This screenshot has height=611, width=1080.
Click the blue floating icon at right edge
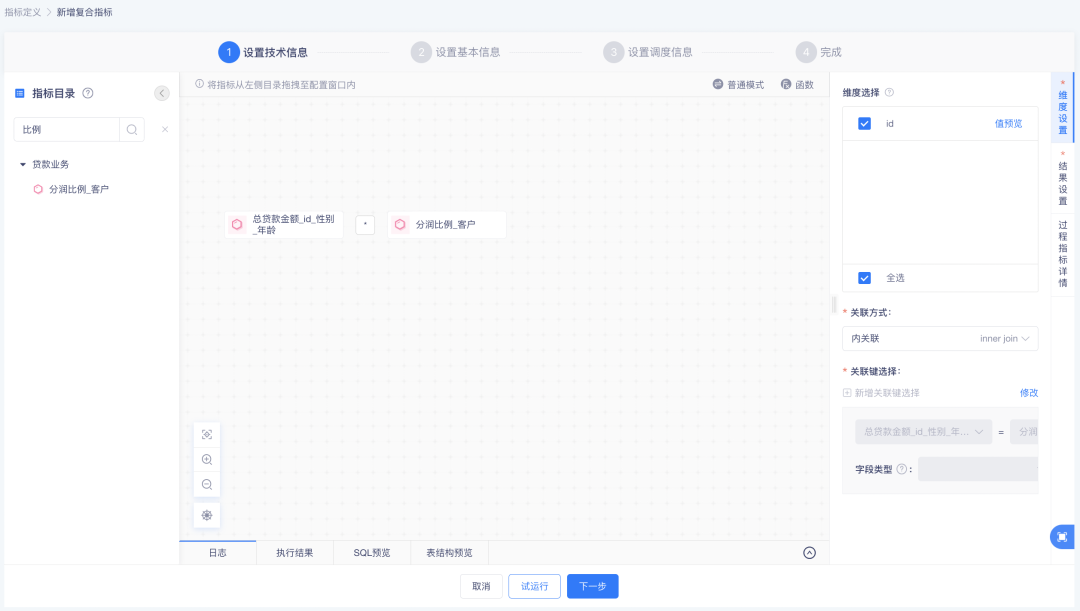click(x=1062, y=537)
